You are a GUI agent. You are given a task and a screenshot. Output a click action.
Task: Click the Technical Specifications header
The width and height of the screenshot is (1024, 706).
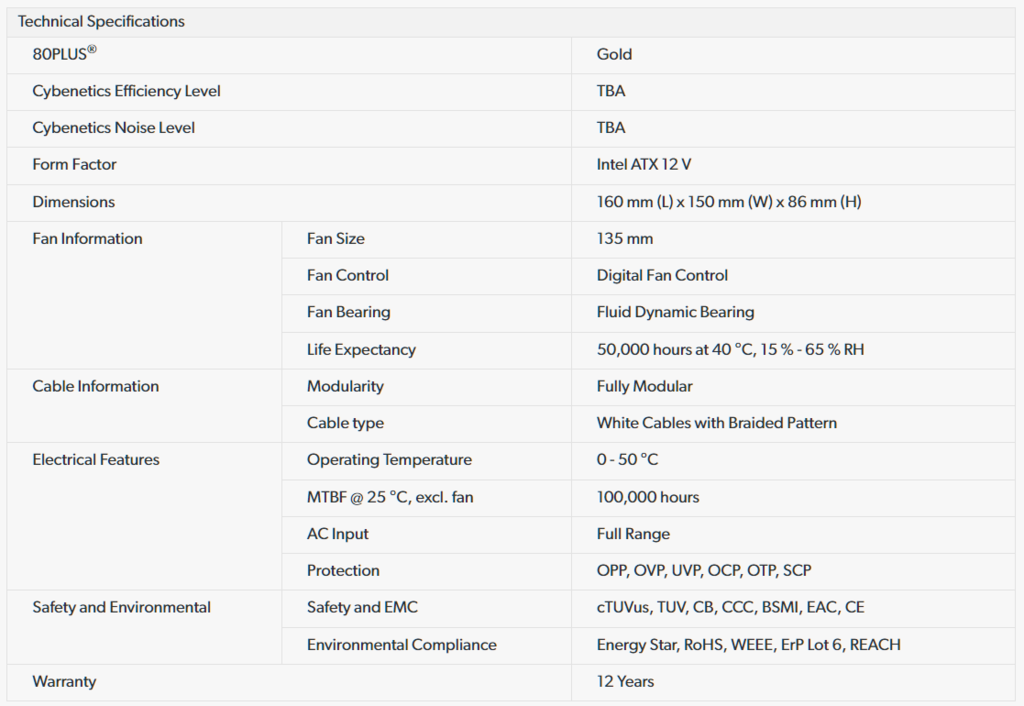tap(101, 21)
